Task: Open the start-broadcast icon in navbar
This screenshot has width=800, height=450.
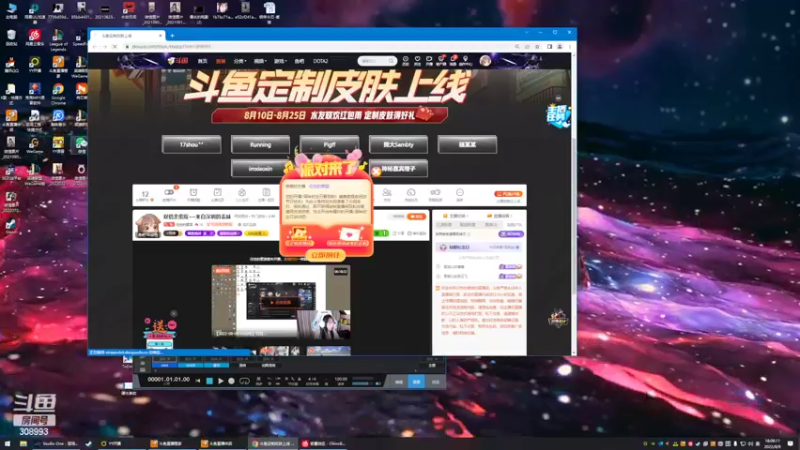Action: [429, 61]
